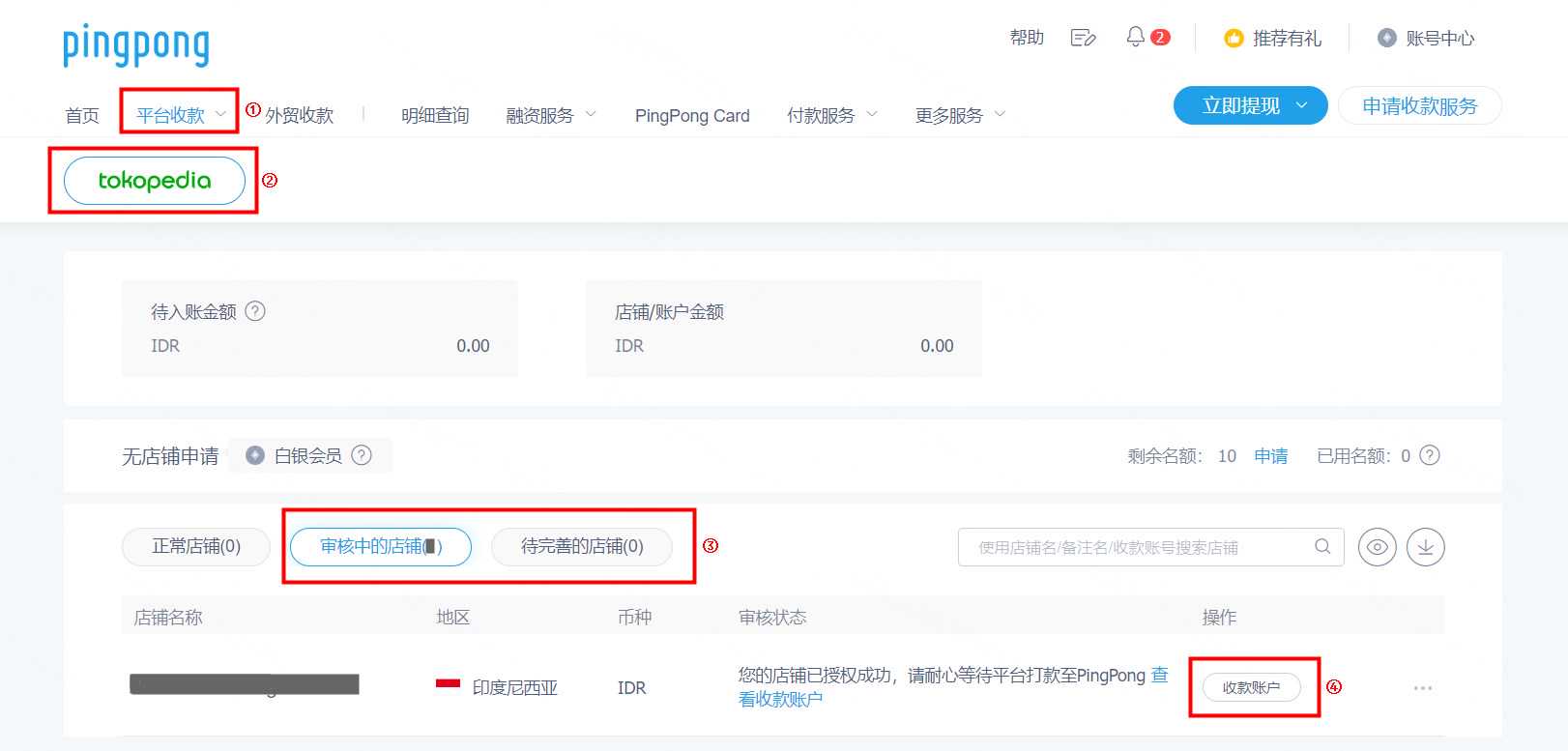Open the 推荐有礼 link
Screen dimensions: 1568x751
coord(1287,38)
